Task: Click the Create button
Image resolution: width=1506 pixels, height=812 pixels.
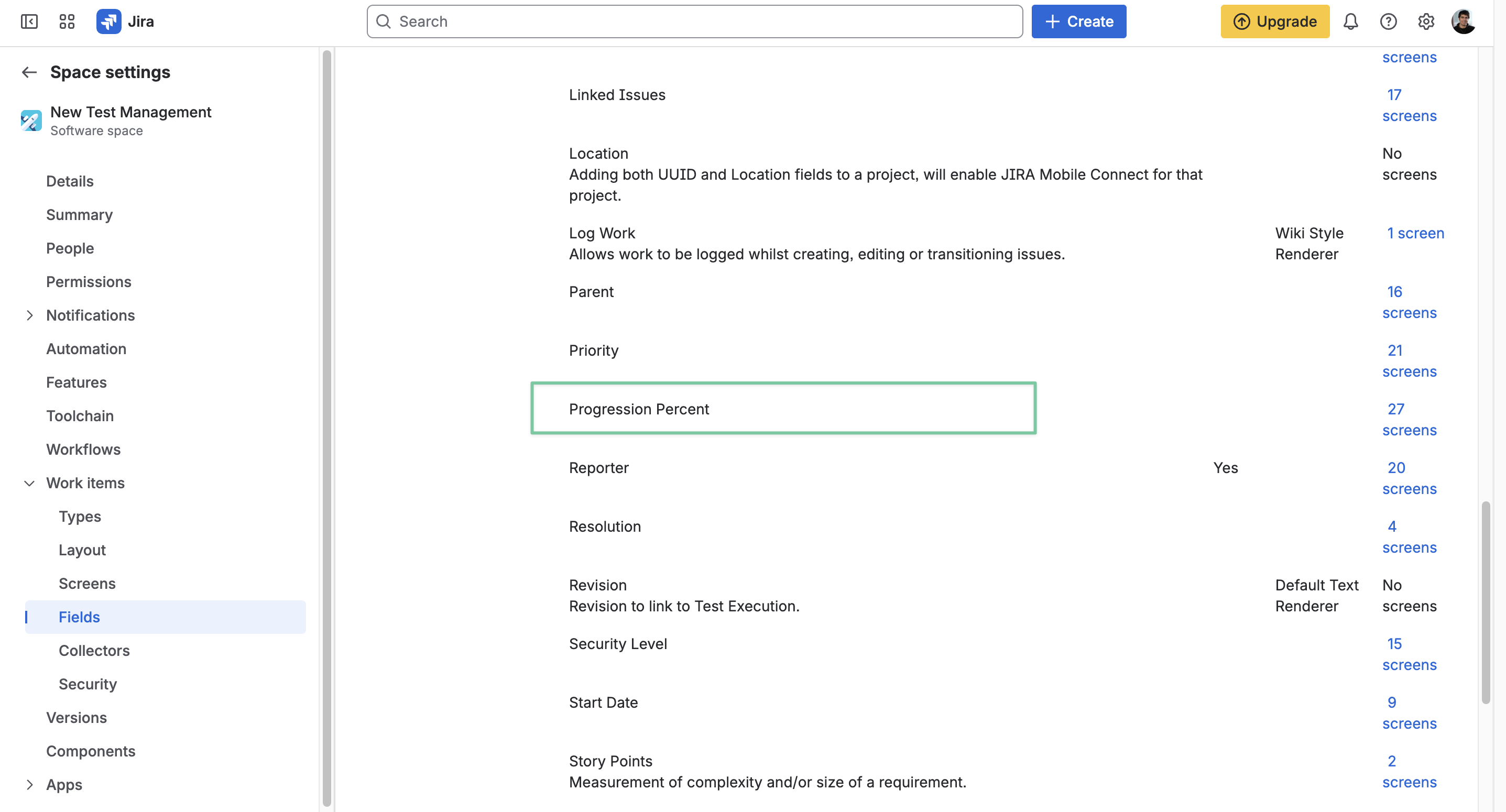Action: pos(1078,21)
